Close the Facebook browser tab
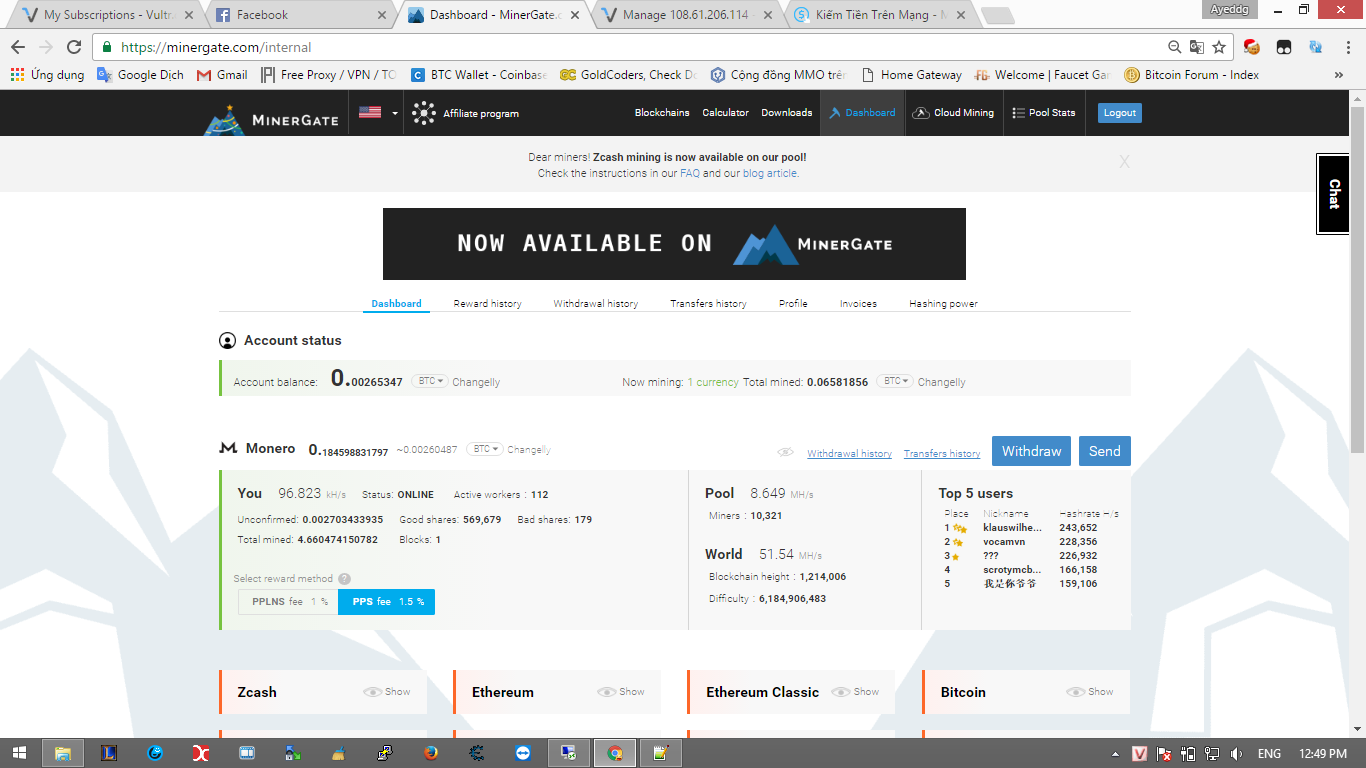Screen dimensions: 1366x768 tap(382, 15)
